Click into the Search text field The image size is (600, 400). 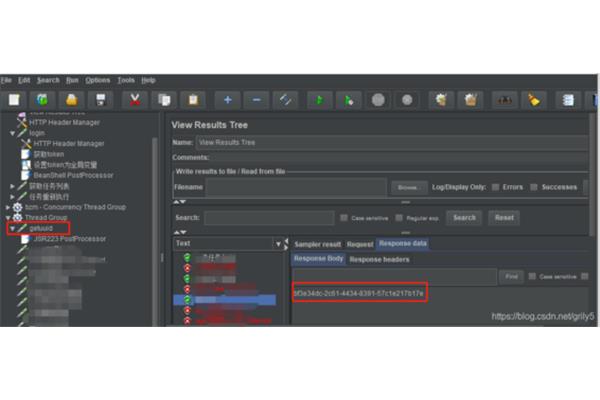(269, 218)
